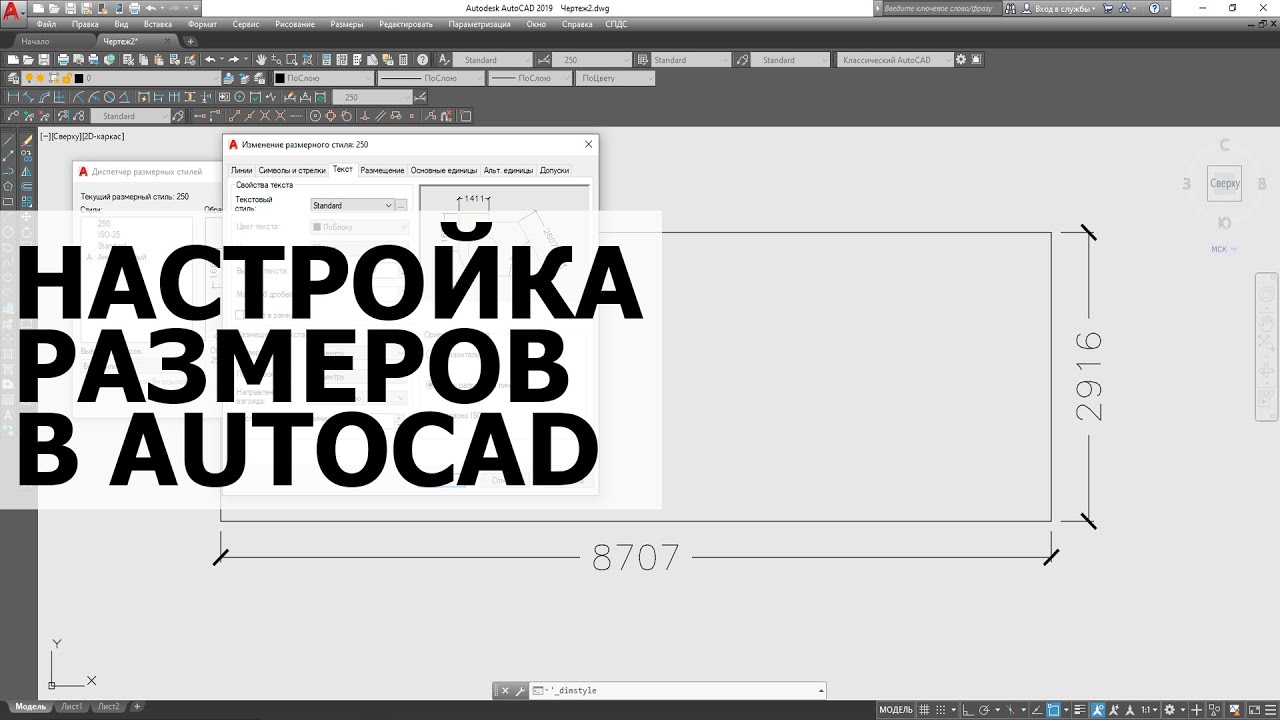This screenshot has width=1280, height=720.
Task: Click the Сверху face of the ViewCube
Action: [x=1225, y=184]
